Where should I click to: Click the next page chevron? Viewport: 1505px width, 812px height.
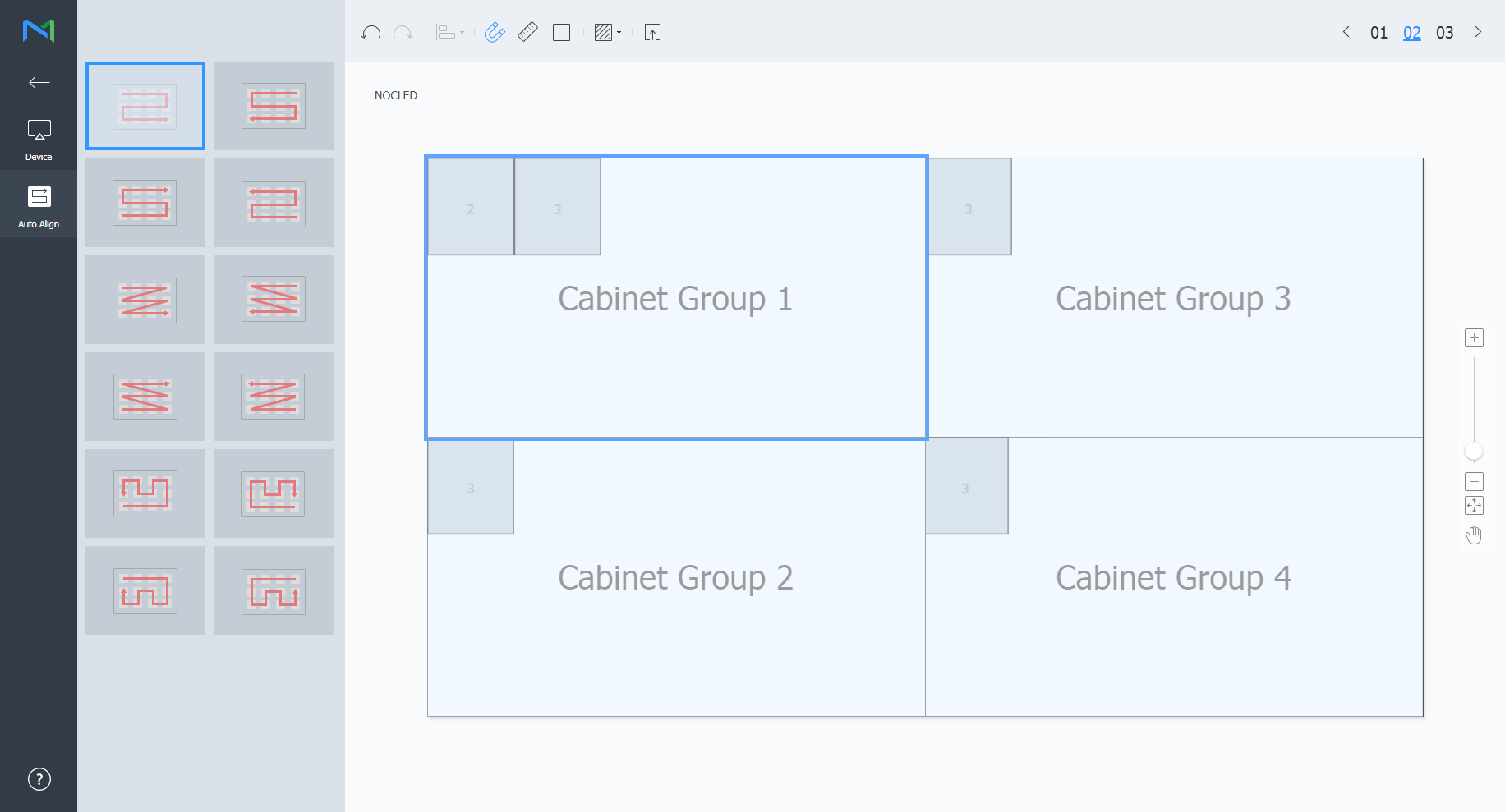(1478, 32)
